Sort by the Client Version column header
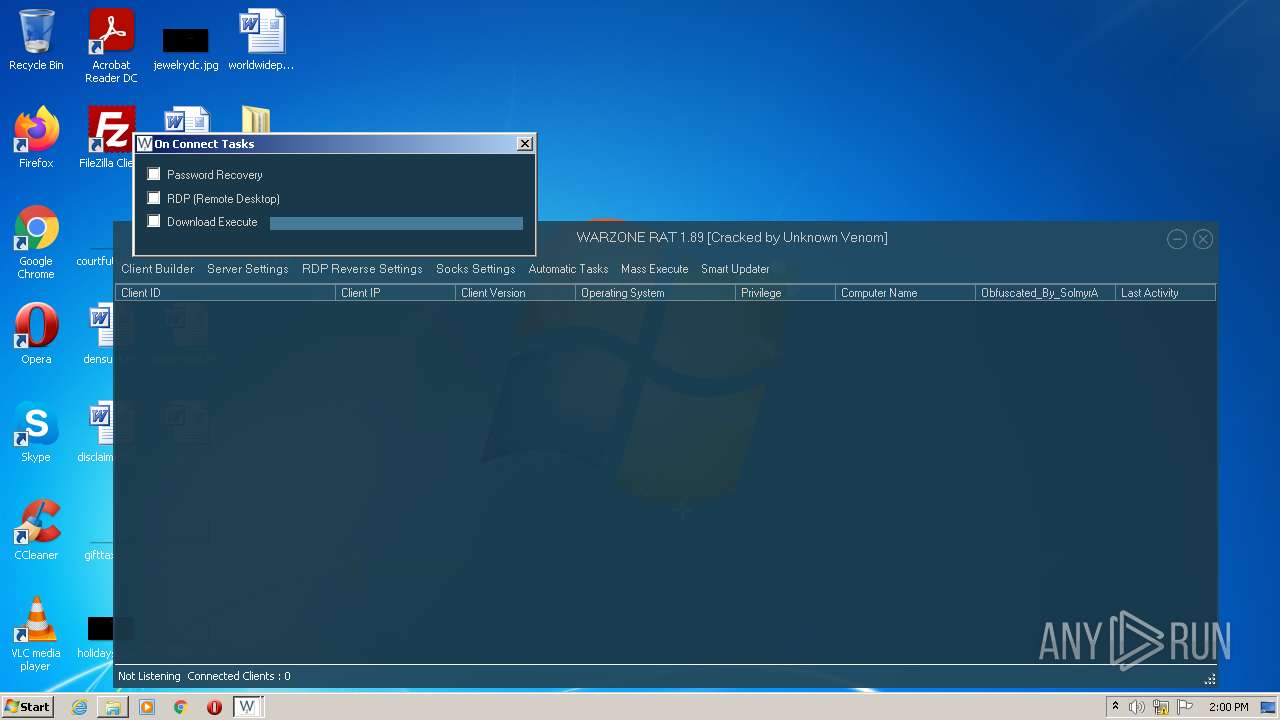Screen dimensions: 1280x720 516,293
